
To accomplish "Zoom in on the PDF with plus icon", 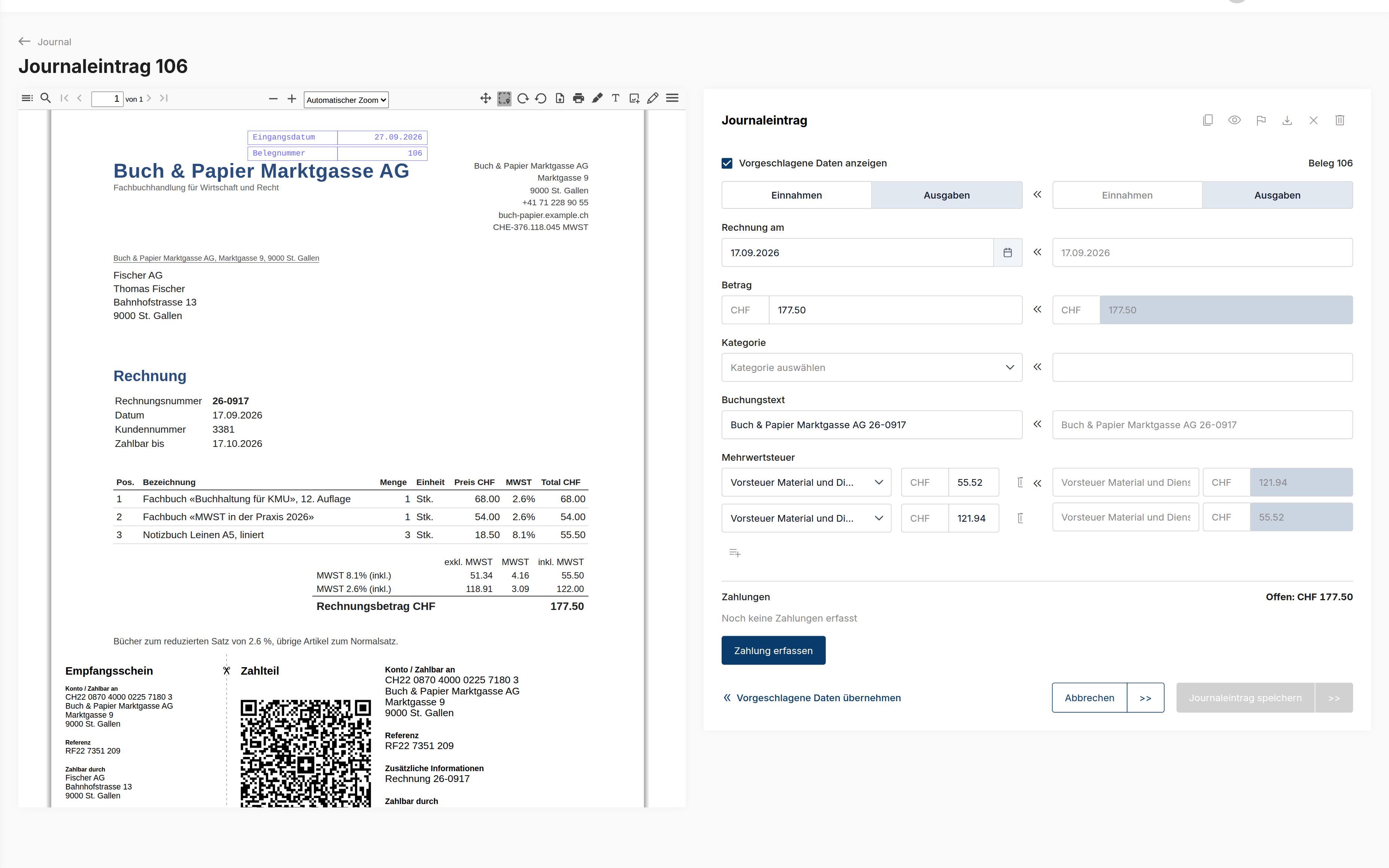I will click(x=292, y=99).
